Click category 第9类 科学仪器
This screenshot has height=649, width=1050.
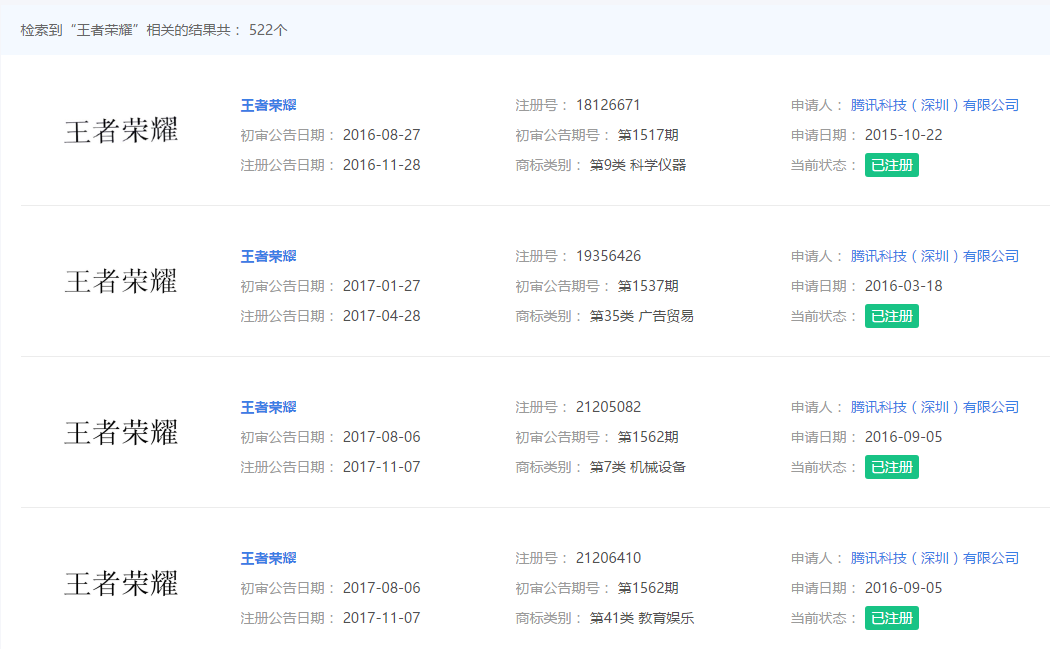[x=638, y=165]
